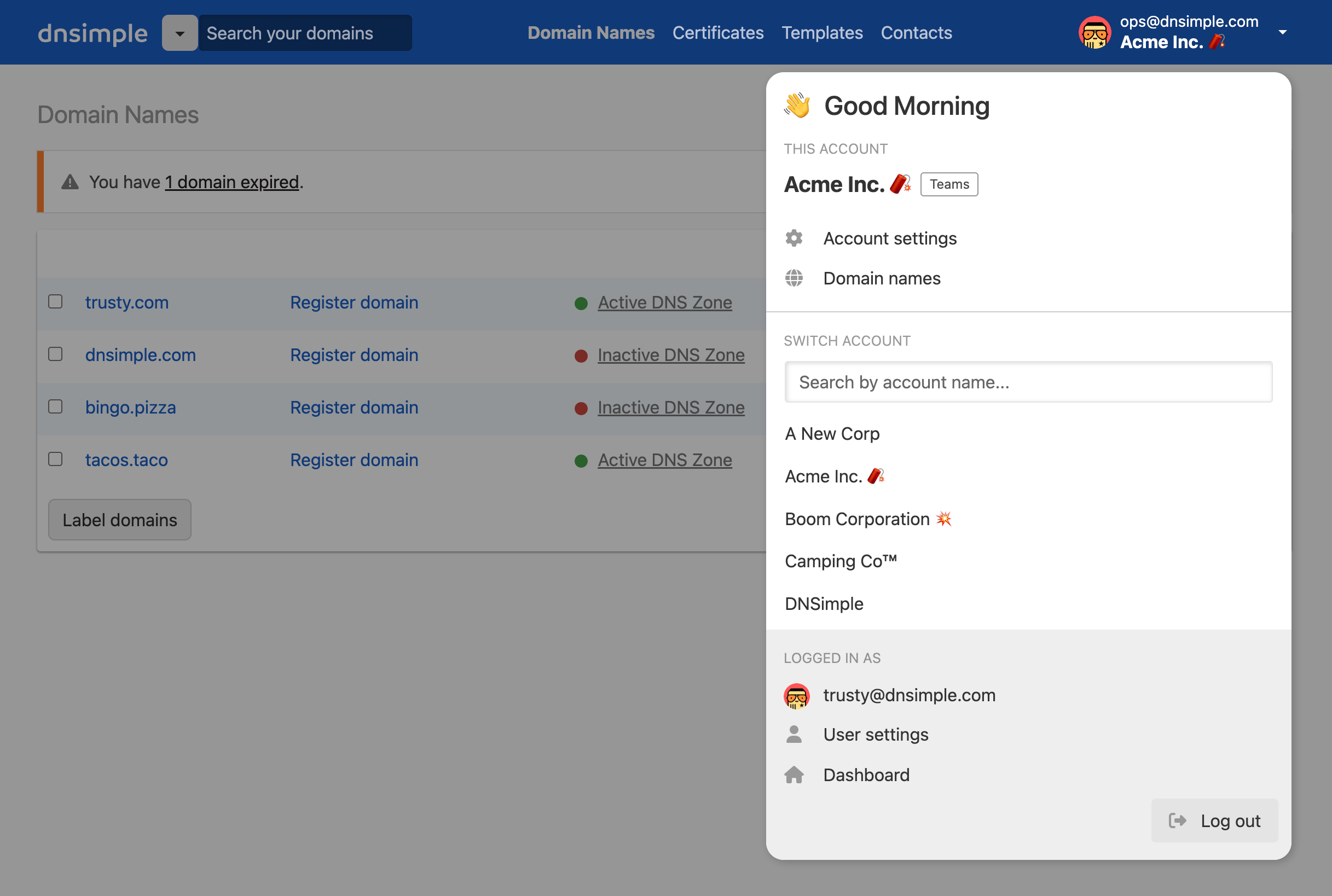Go to the Certificates tab

pos(717,33)
